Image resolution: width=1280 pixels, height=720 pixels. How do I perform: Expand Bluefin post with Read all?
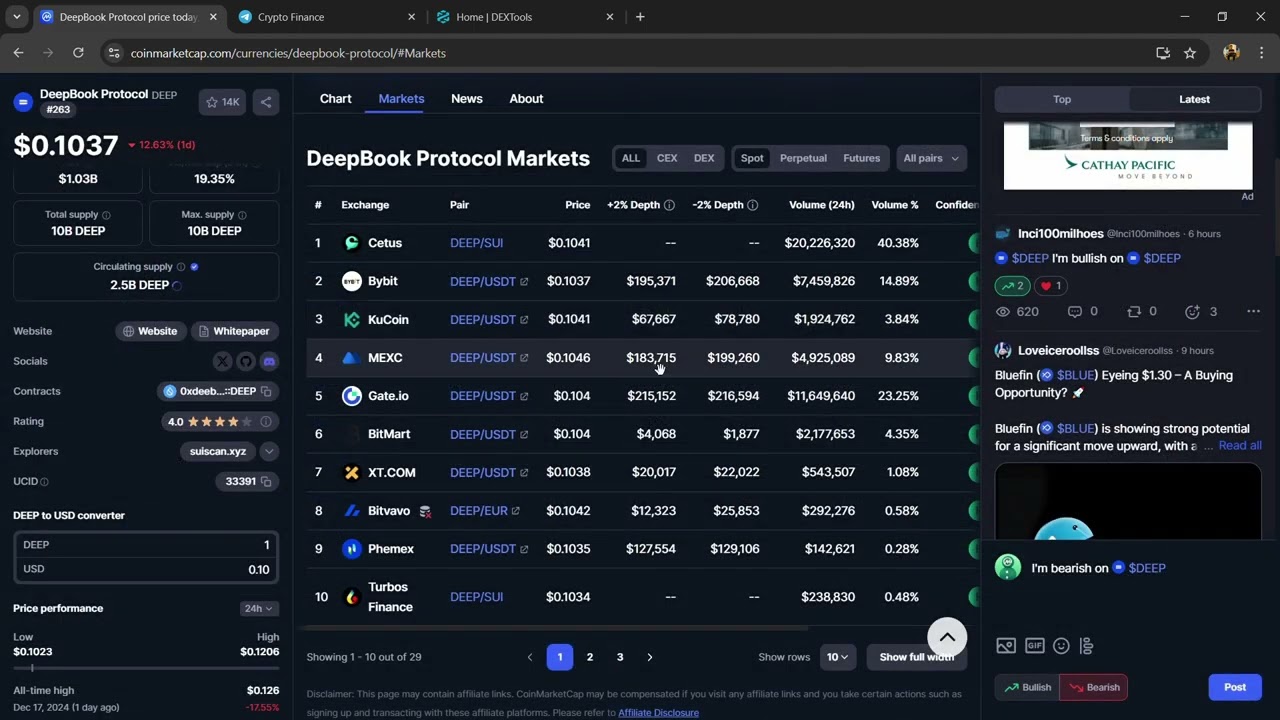(1240, 446)
